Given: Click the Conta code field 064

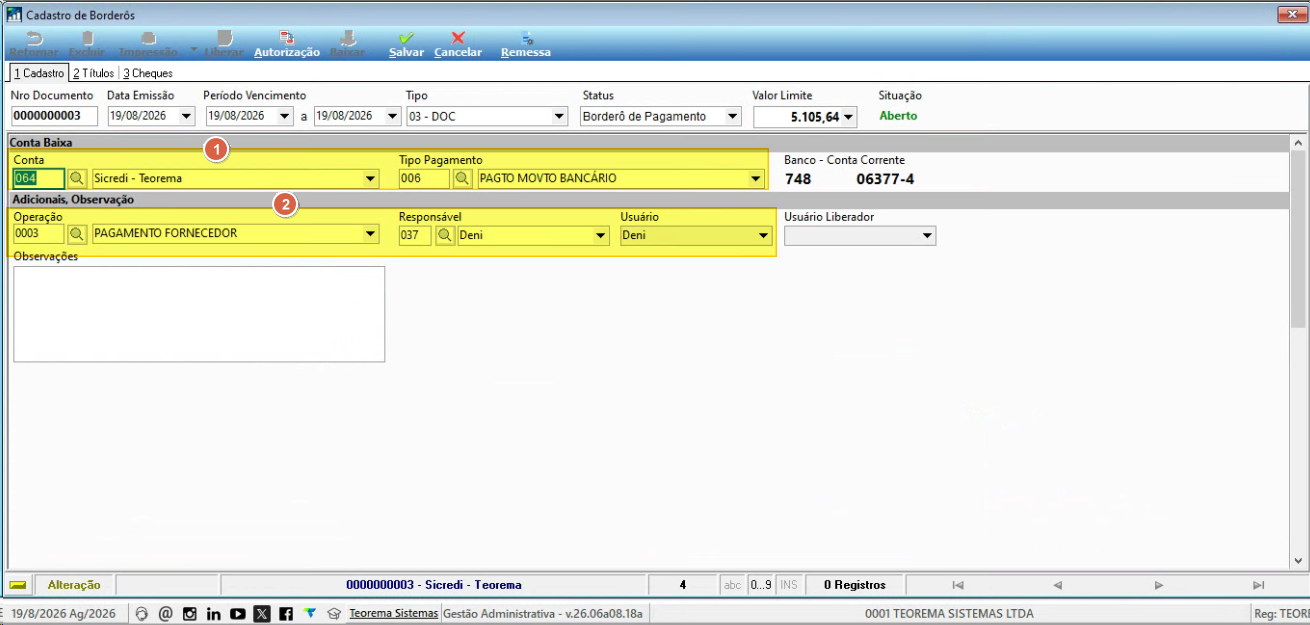Looking at the screenshot, I should pos(39,179).
